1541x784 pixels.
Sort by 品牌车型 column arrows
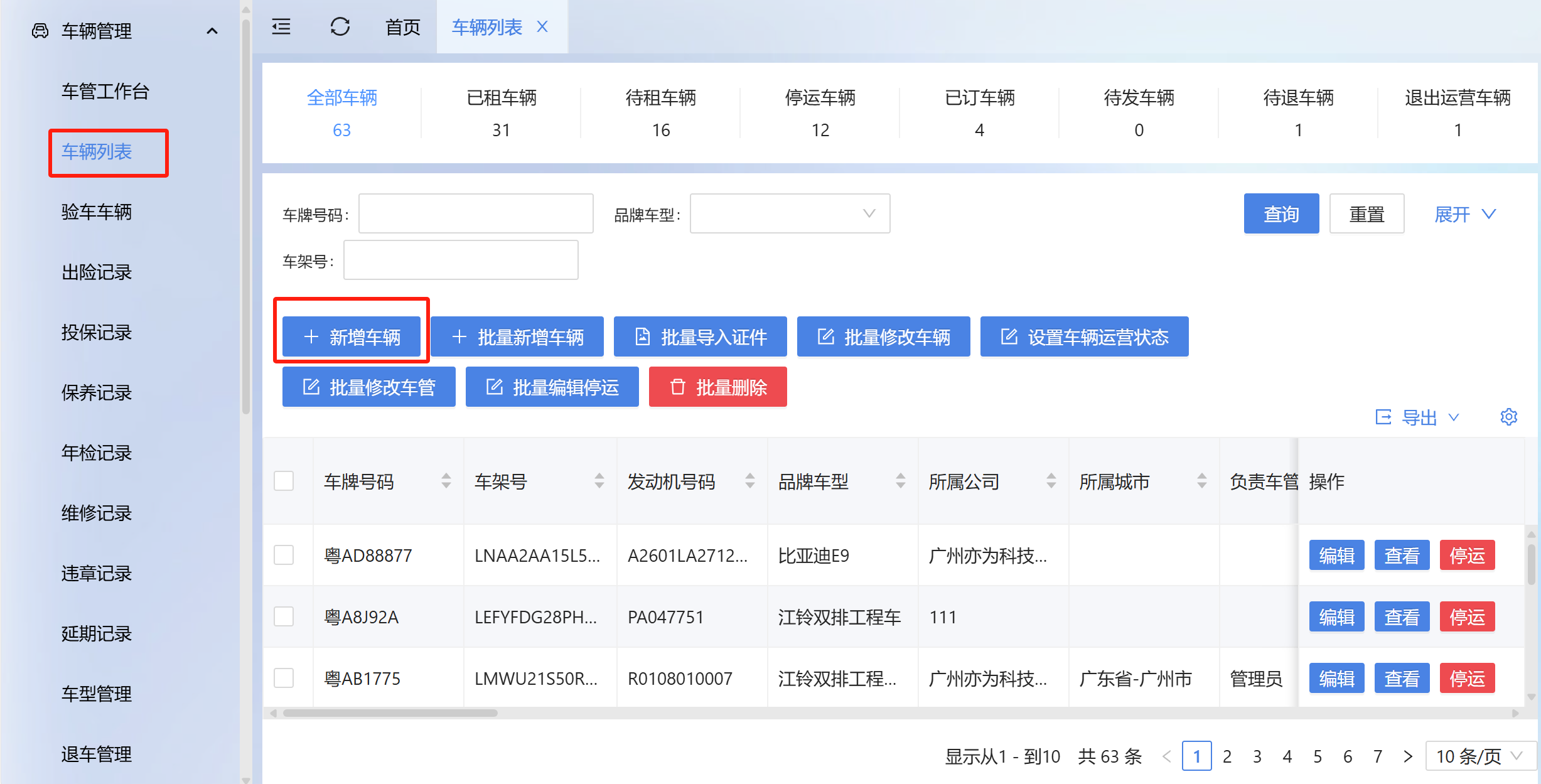coord(900,481)
